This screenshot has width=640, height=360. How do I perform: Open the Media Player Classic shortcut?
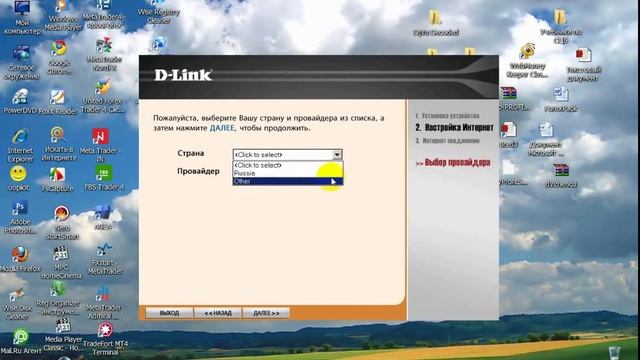[63, 336]
